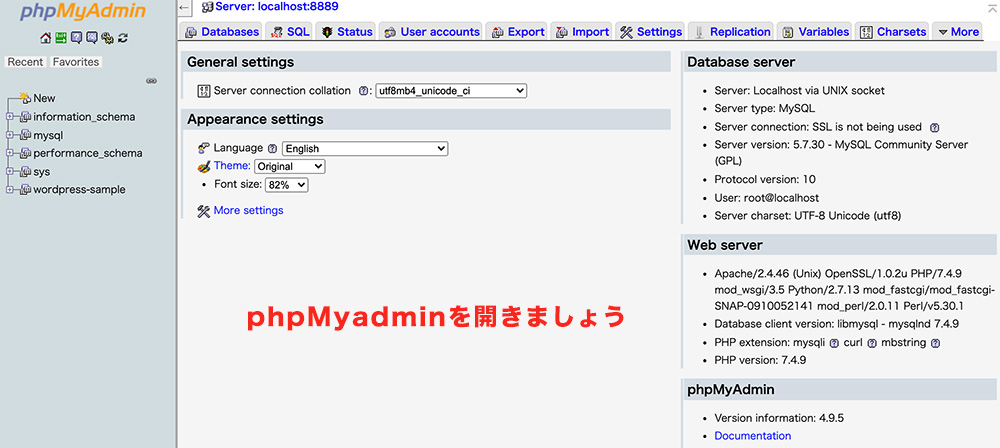Select the mysql database name
The height and width of the screenshot is (448, 1000).
[48, 135]
